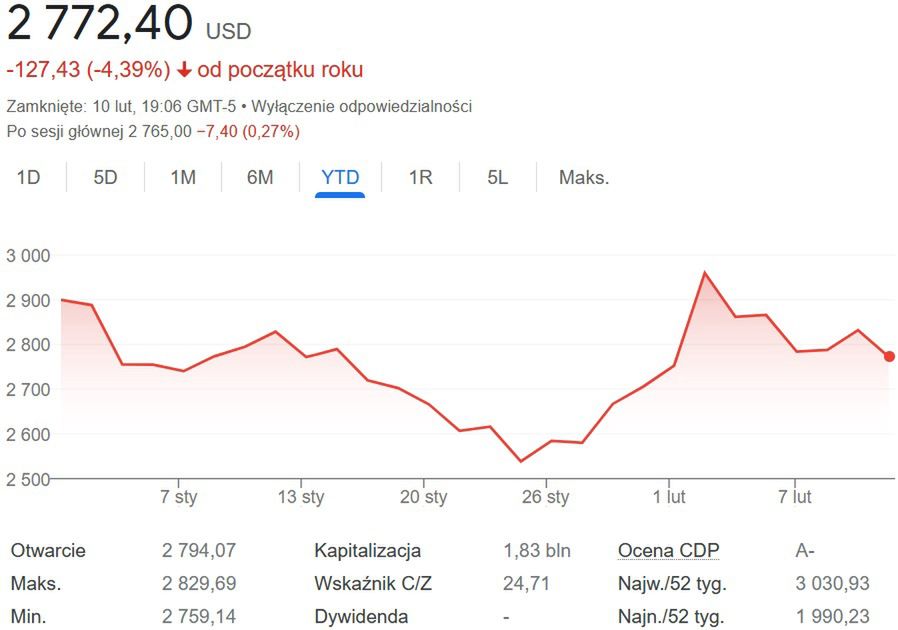Open the 6M chart range
Viewport: 898px width, 630px height.
pos(260,178)
